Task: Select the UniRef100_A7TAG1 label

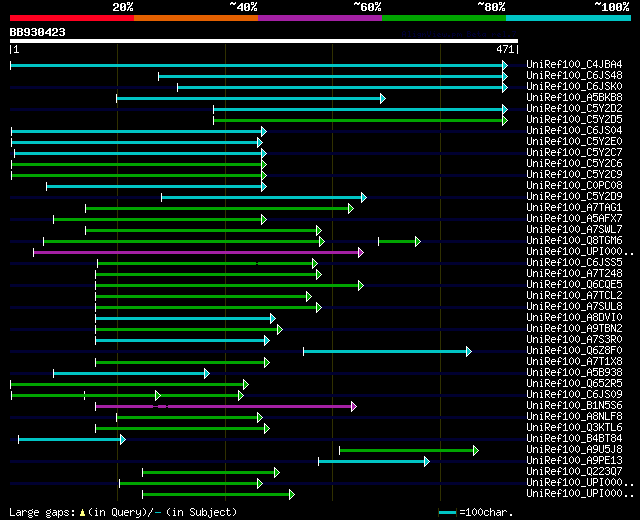Action: 574,208
